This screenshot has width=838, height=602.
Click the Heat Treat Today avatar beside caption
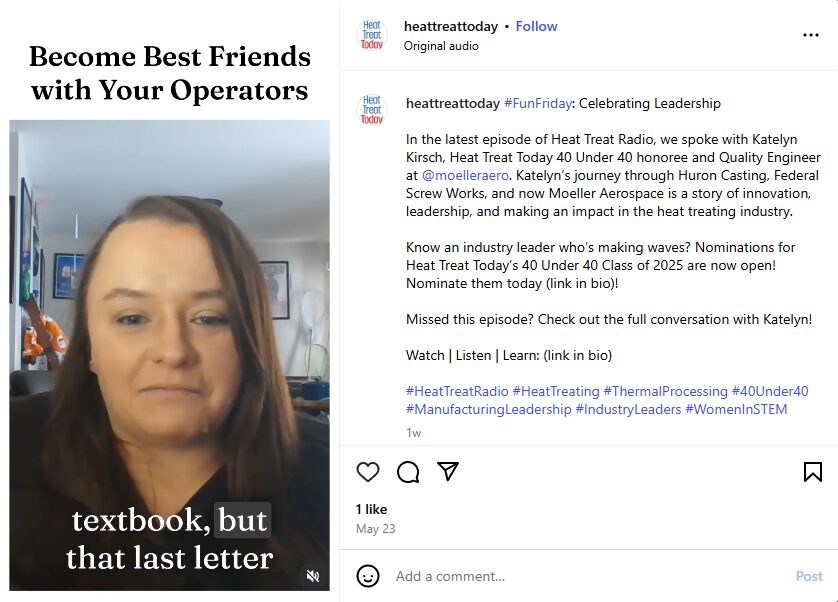point(372,110)
